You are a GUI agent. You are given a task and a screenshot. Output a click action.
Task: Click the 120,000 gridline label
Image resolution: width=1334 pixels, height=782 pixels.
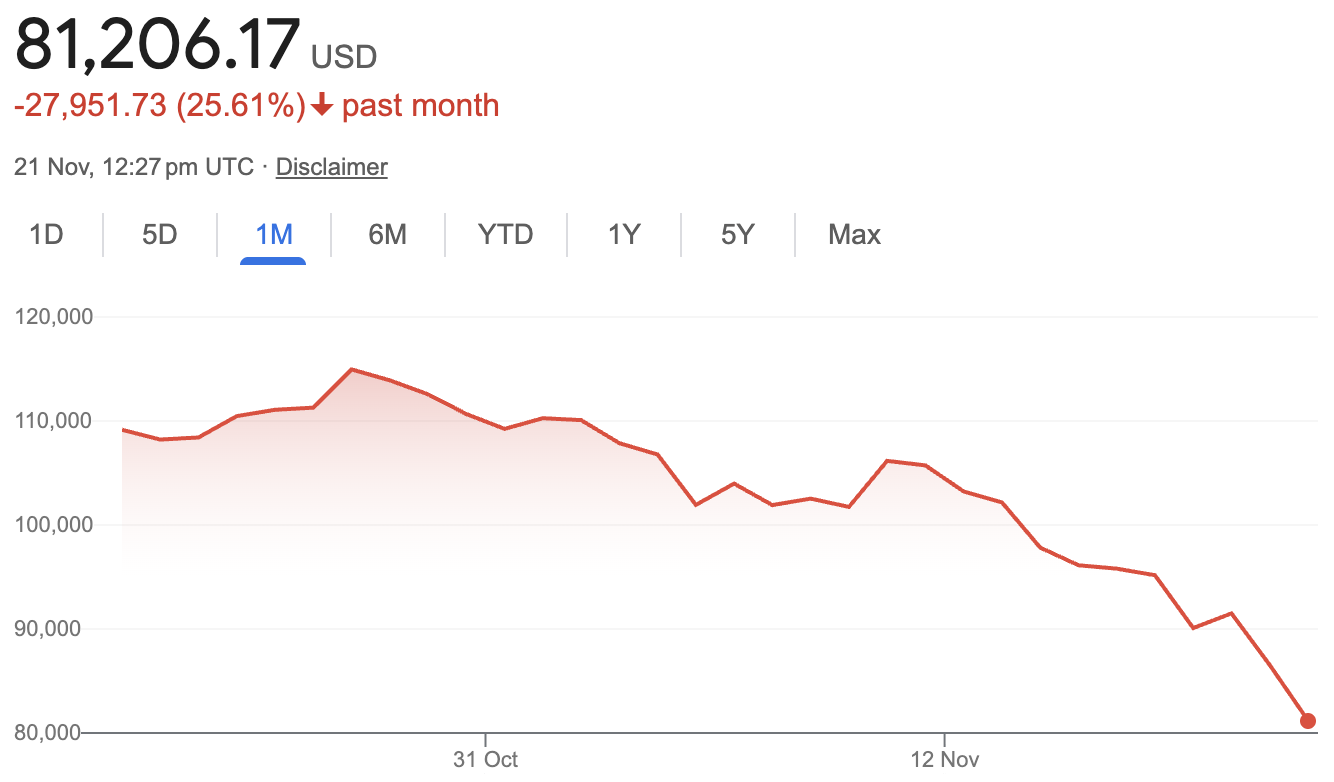click(x=53, y=316)
